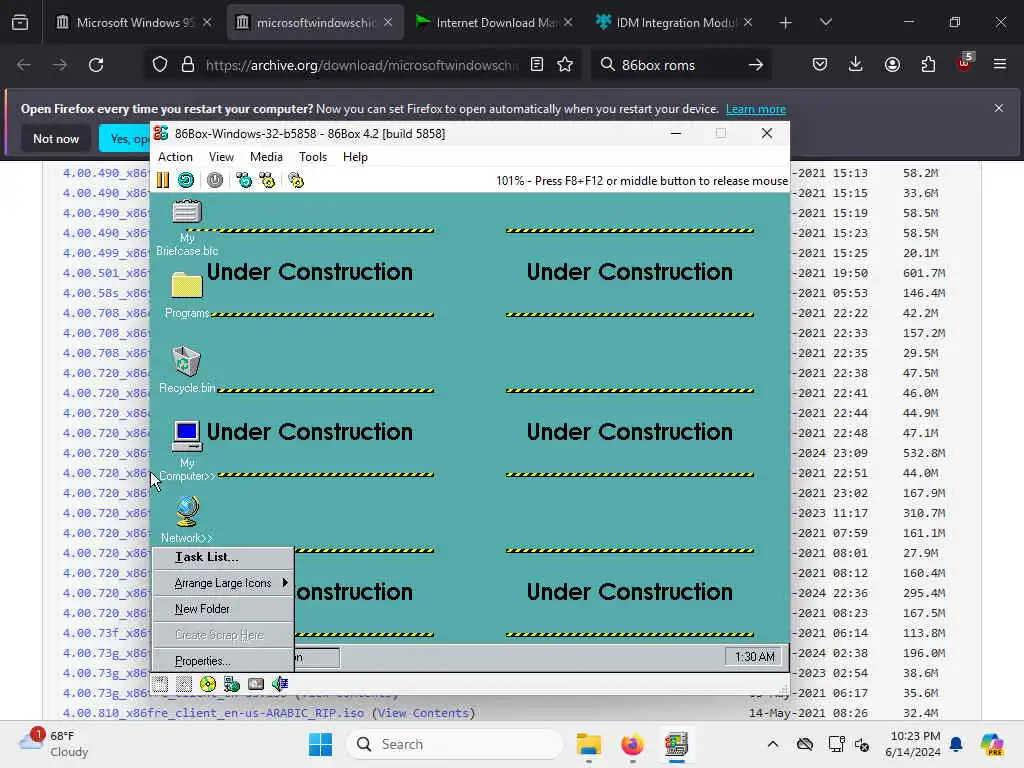Open 86Box settings via the toolbar gear icon

pos(296,180)
